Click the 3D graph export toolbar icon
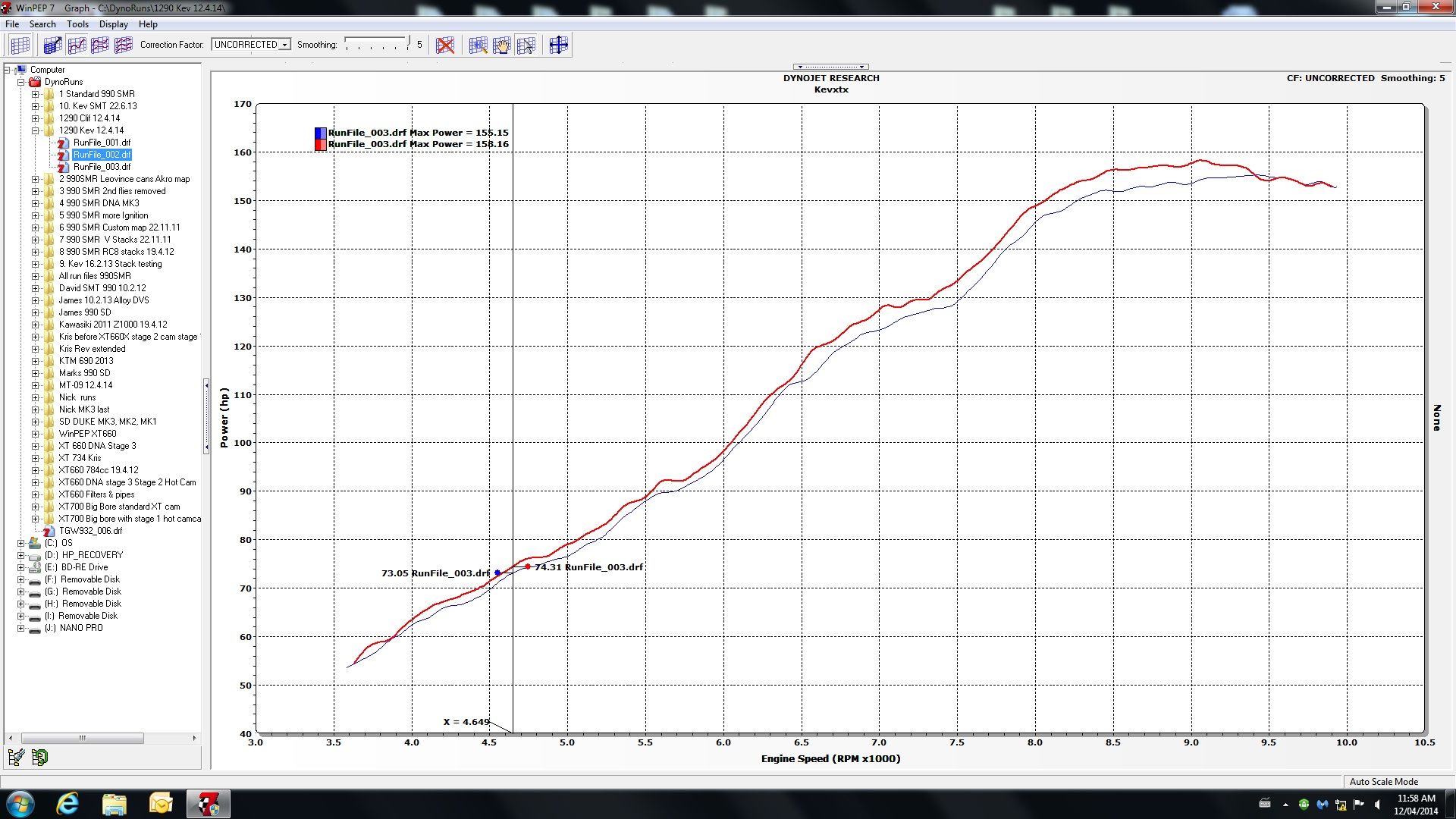The image size is (1456, 819). coord(52,45)
